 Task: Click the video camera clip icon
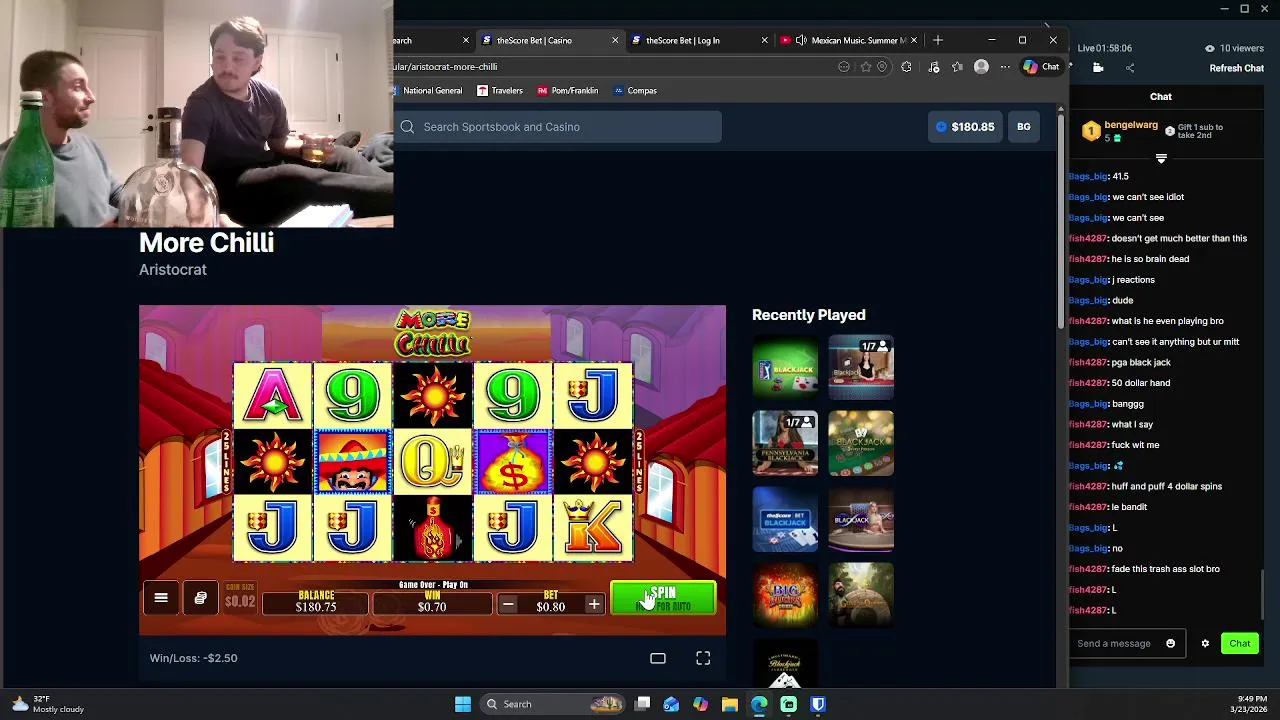(x=1098, y=68)
